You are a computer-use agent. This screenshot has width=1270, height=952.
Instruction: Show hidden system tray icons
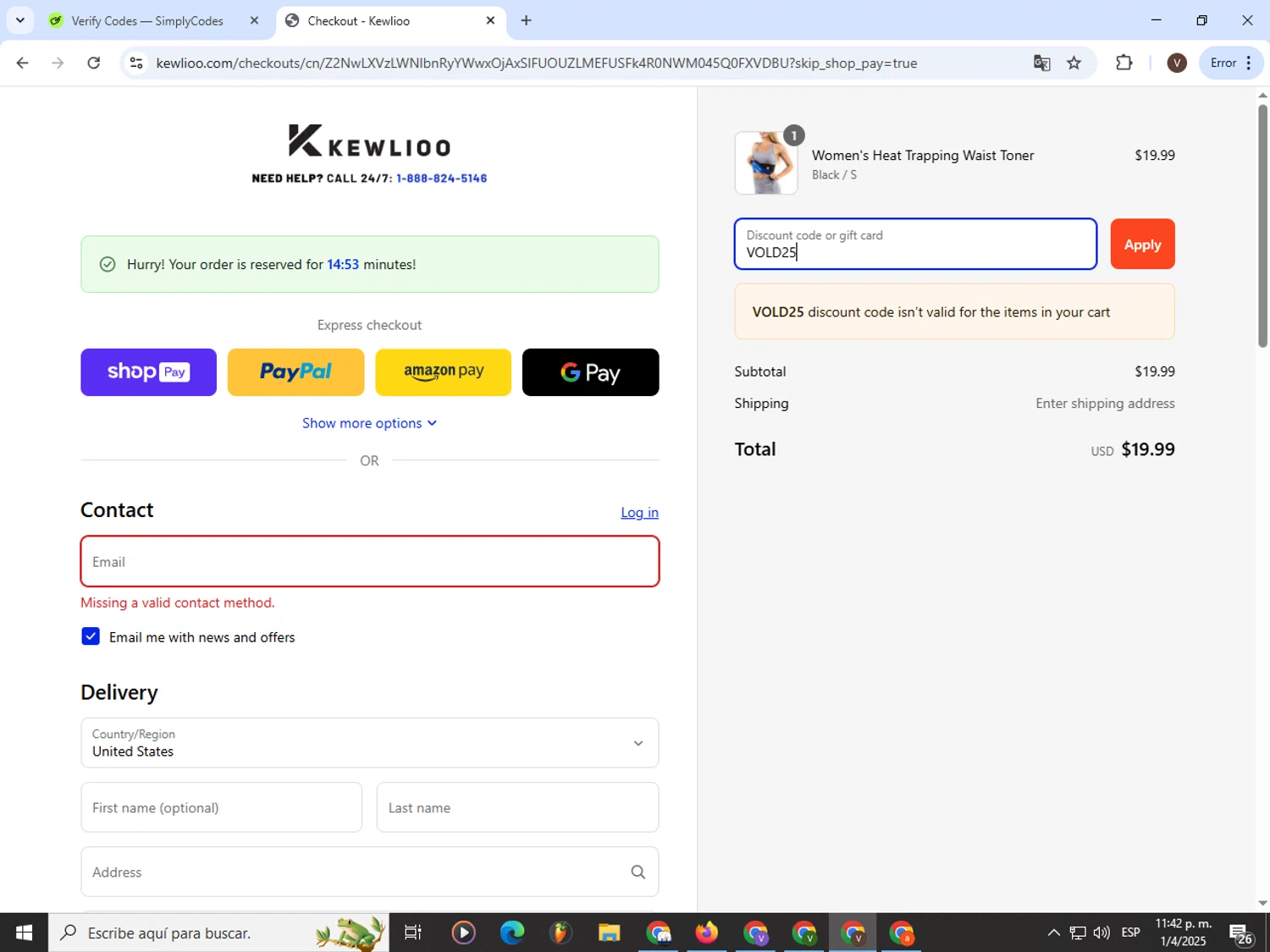[x=1053, y=933]
